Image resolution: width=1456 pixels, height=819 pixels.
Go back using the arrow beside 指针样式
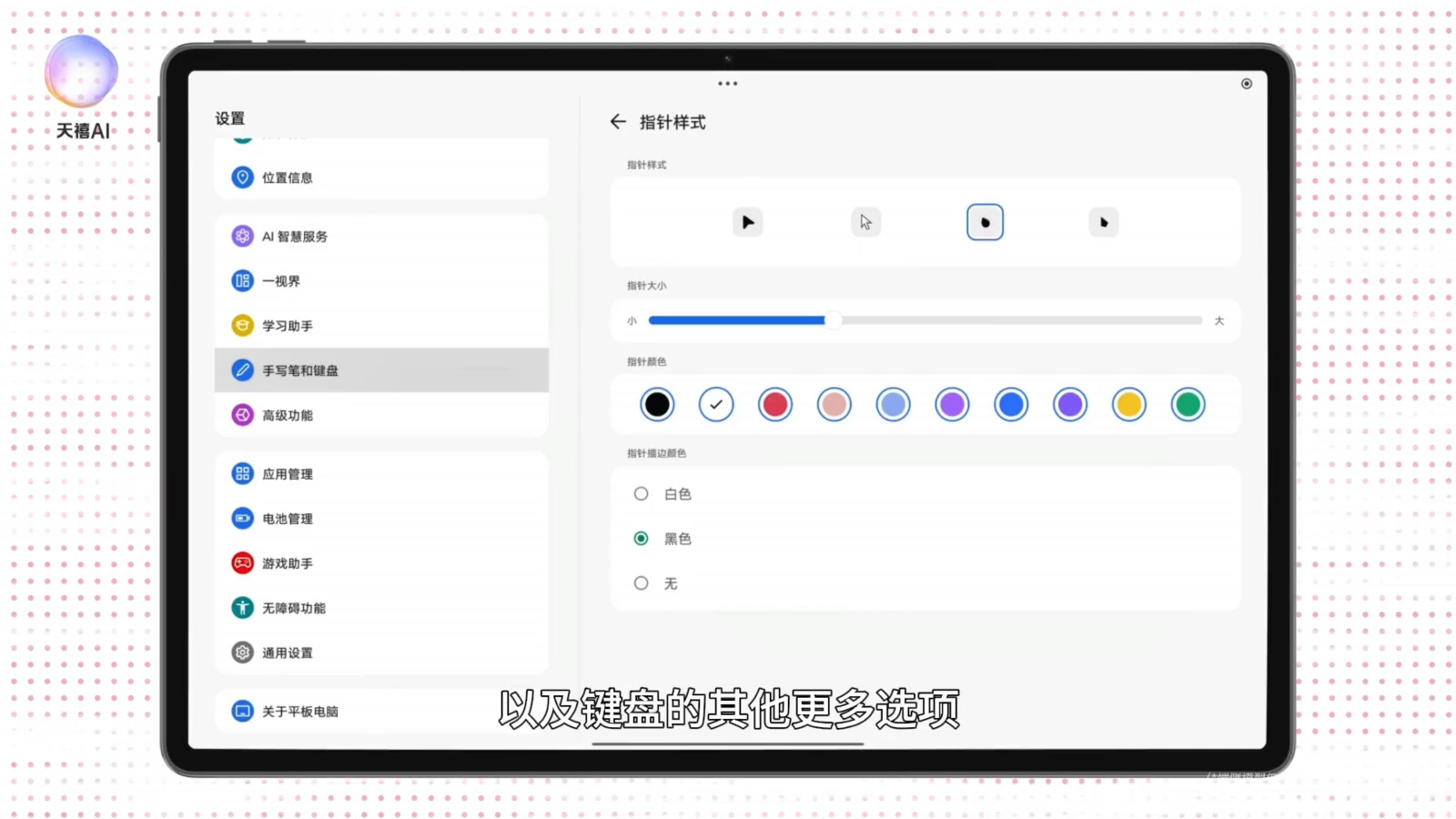618,122
